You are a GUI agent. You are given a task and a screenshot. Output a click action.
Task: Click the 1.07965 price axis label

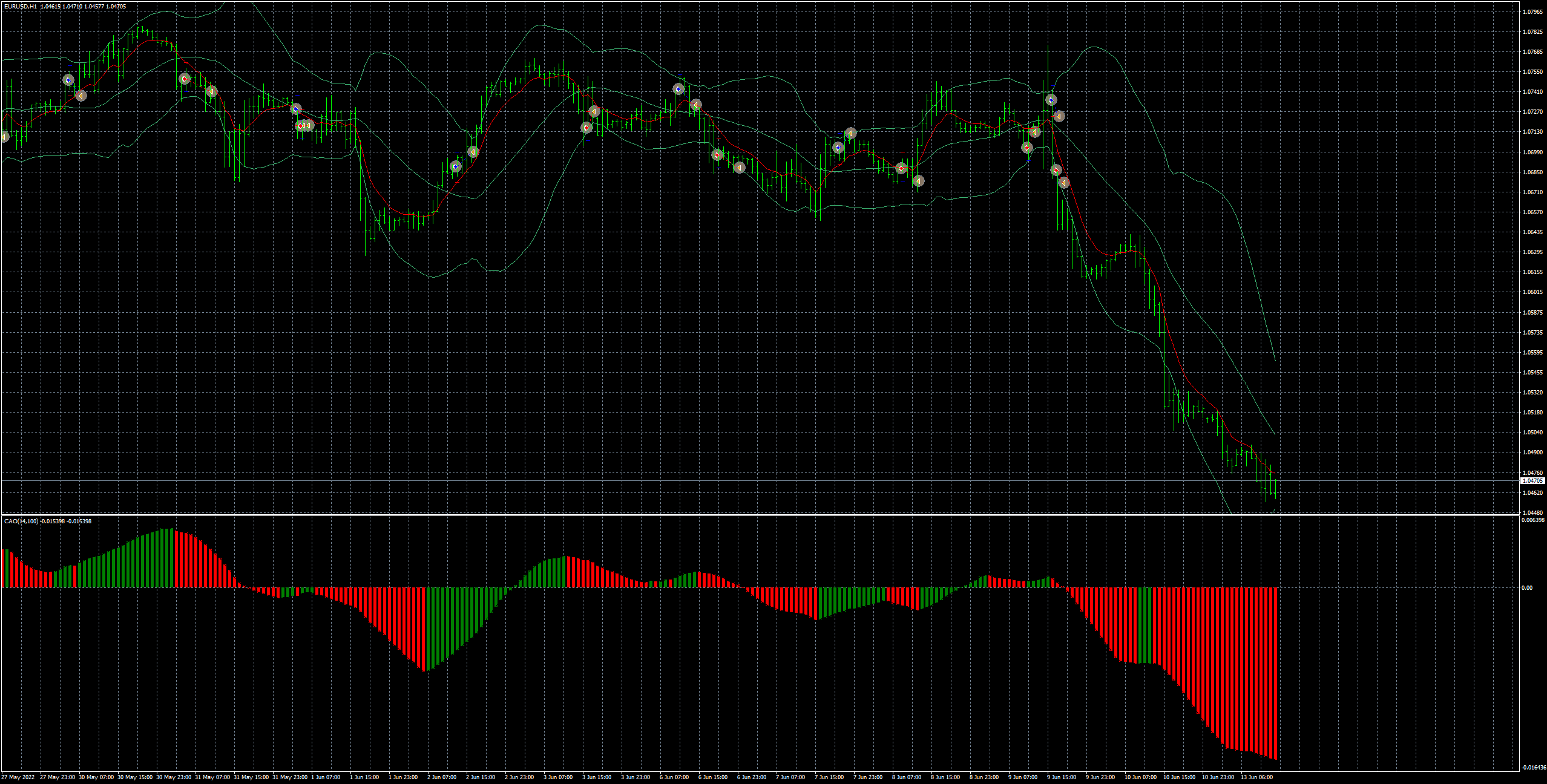tap(1532, 11)
